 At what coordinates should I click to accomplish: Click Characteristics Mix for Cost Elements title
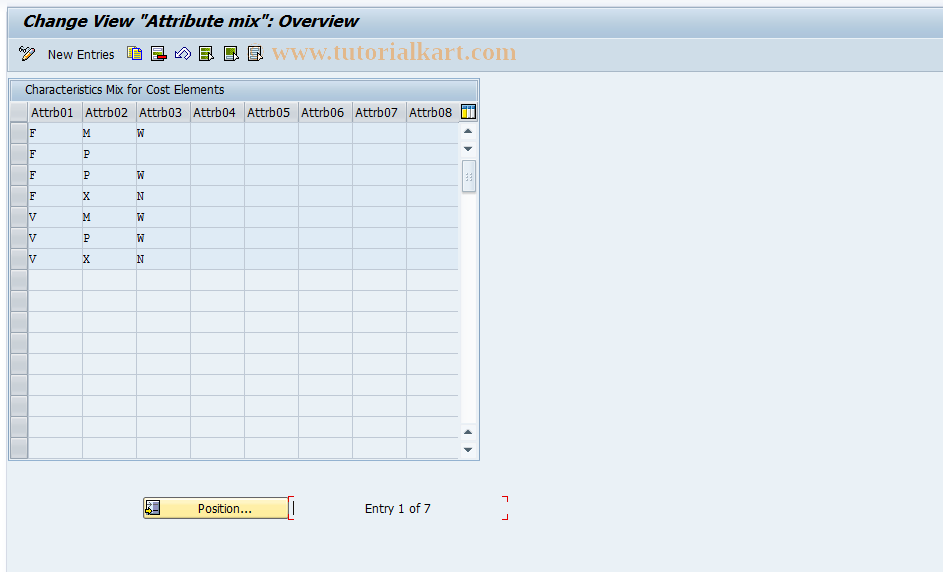pyautogui.click(x=124, y=90)
